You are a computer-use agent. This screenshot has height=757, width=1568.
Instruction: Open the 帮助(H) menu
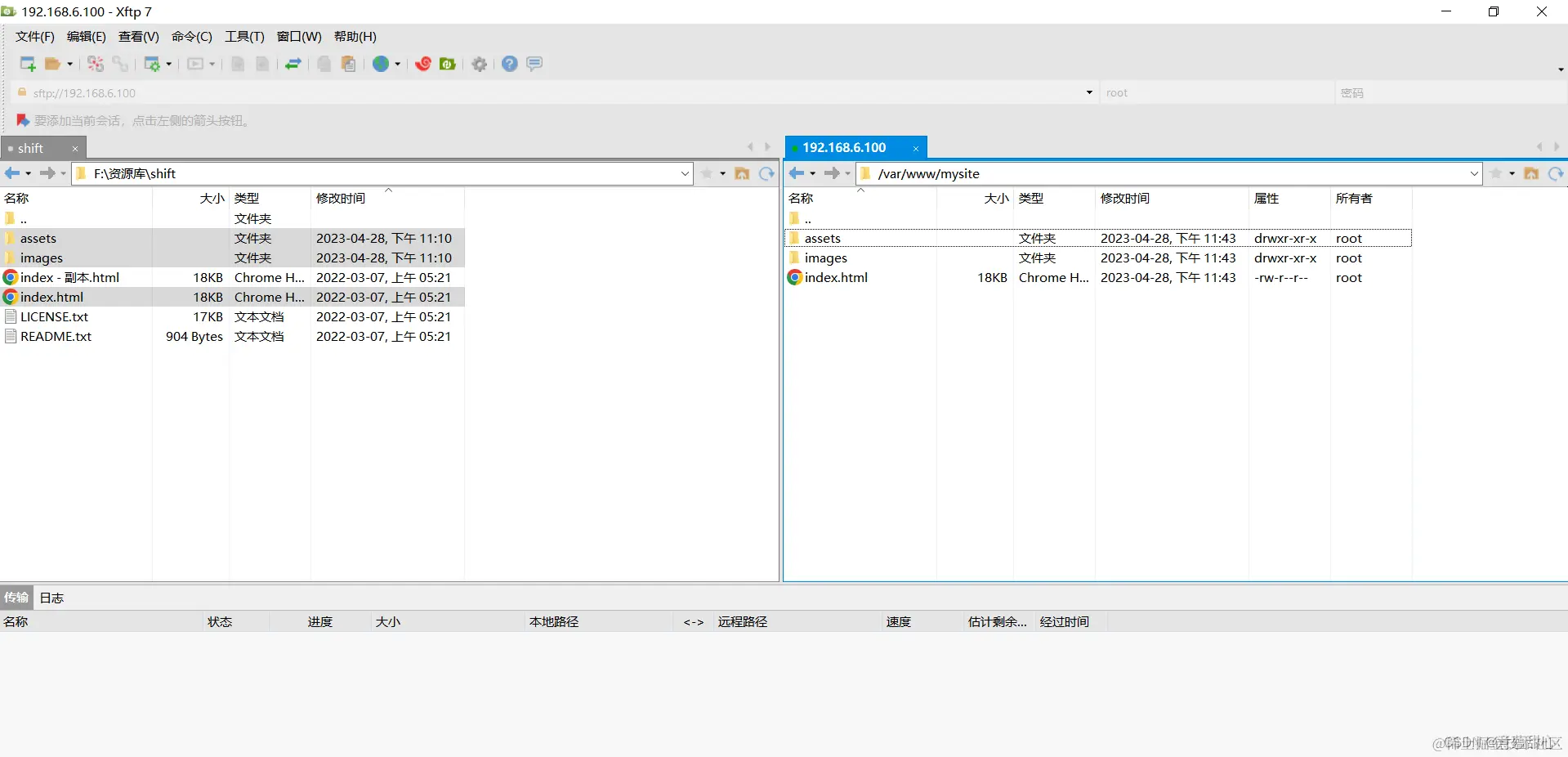click(355, 37)
